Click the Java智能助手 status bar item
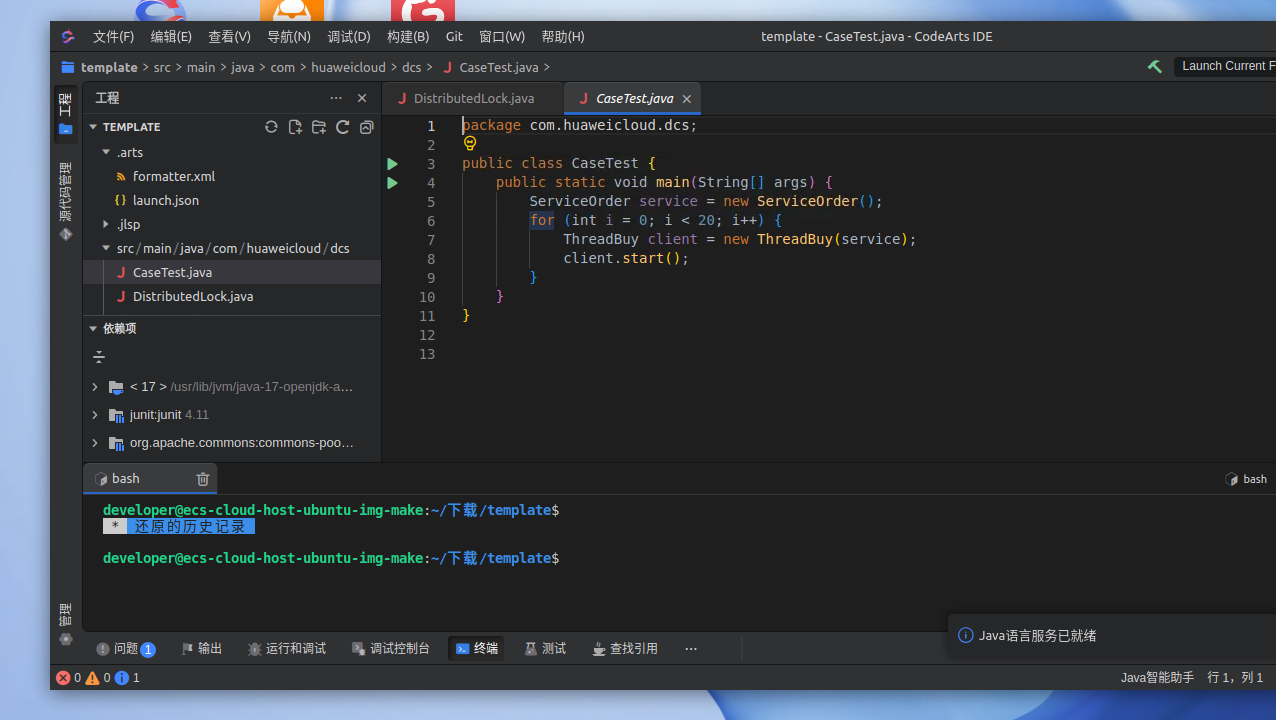Viewport: 1276px width, 720px height. pyautogui.click(x=1157, y=677)
